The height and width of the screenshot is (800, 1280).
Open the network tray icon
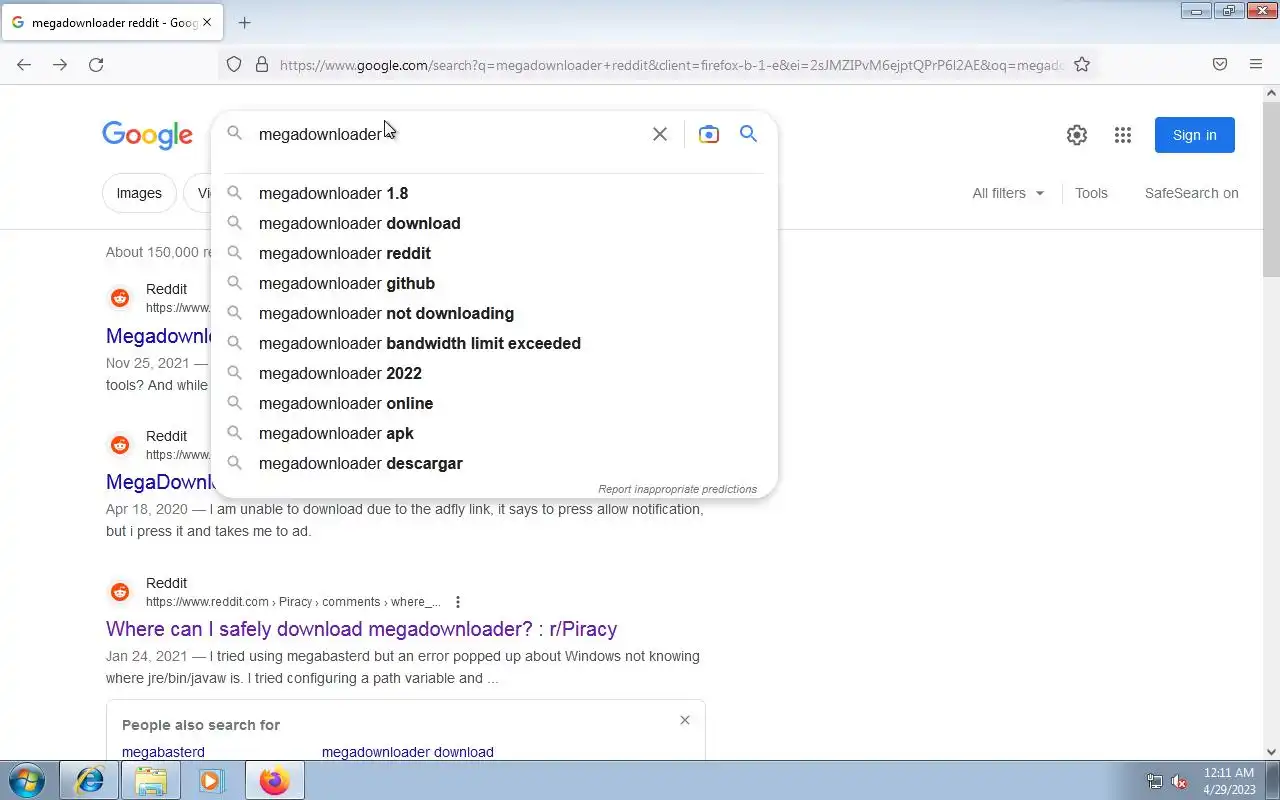click(x=1155, y=781)
